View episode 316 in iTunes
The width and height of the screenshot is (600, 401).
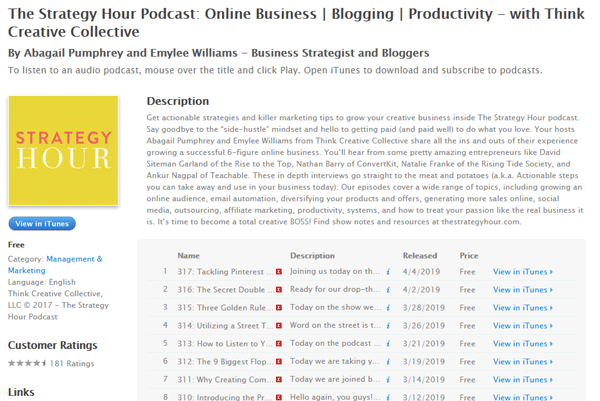tap(523, 290)
